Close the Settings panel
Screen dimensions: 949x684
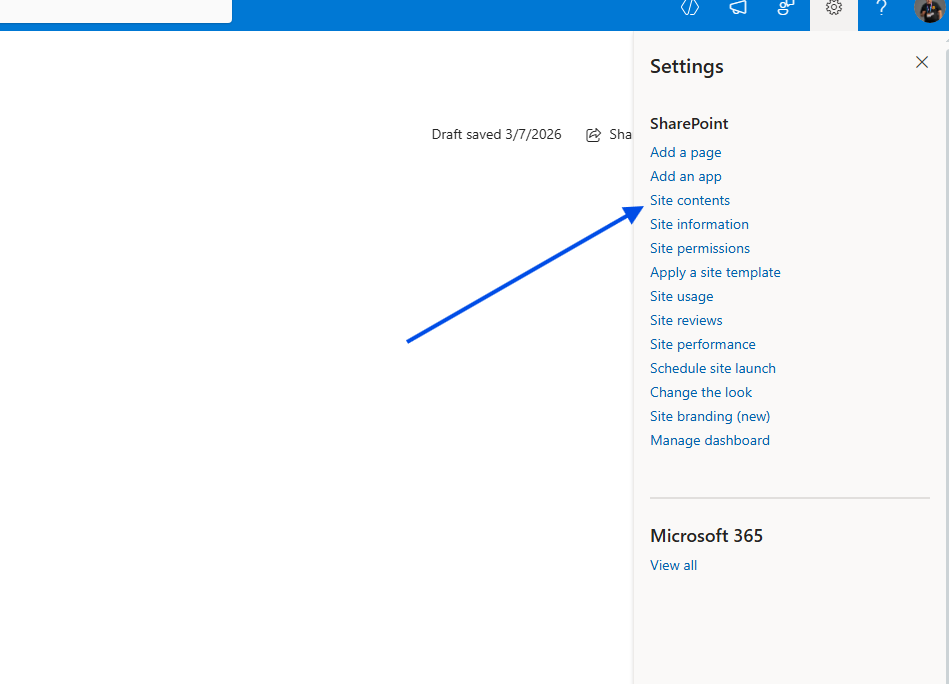coord(922,63)
